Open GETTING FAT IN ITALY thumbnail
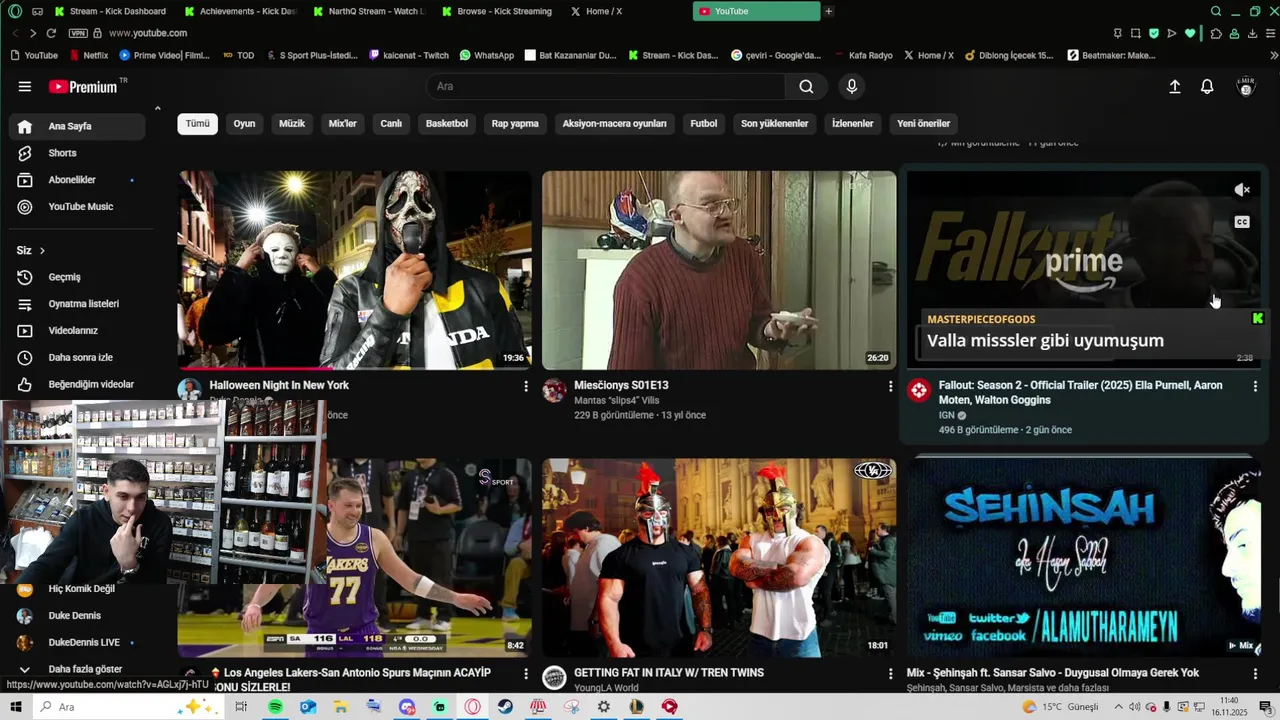This screenshot has height=720, width=1280. [x=719, y=558]
